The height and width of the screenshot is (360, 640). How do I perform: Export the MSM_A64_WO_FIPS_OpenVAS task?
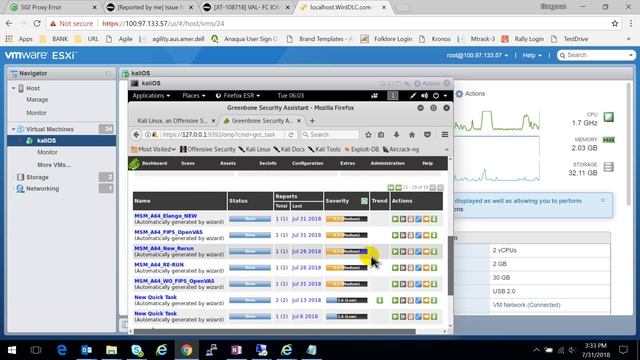[x=434, y=284]
